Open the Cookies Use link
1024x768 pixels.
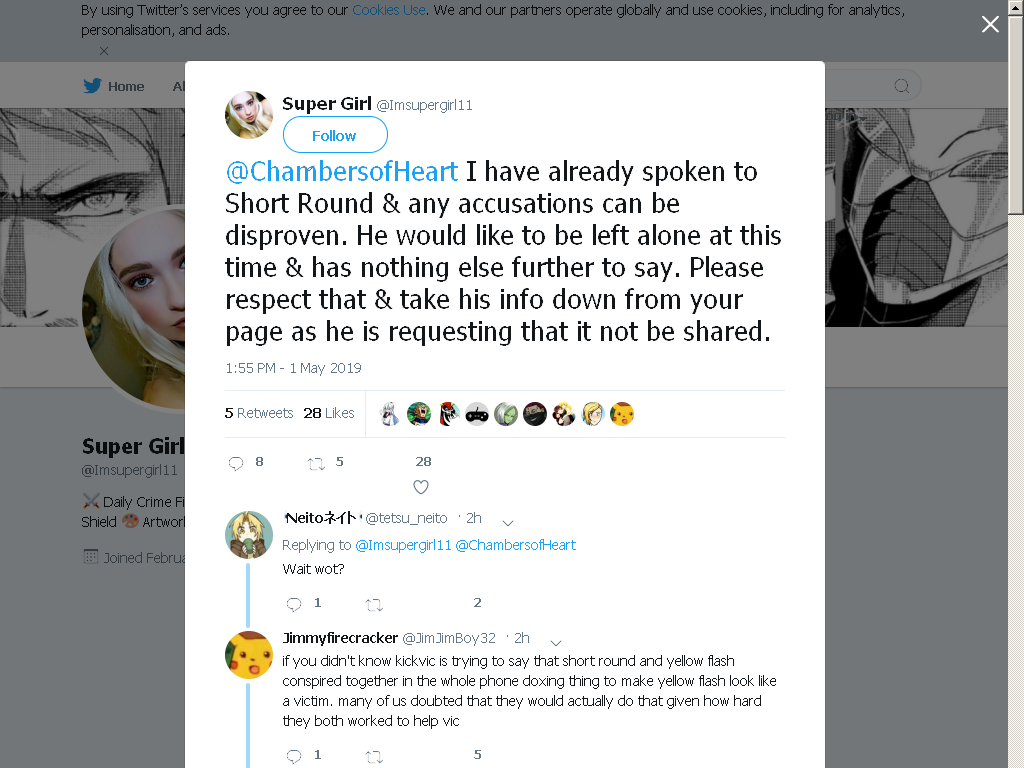[x=389, y=10]
